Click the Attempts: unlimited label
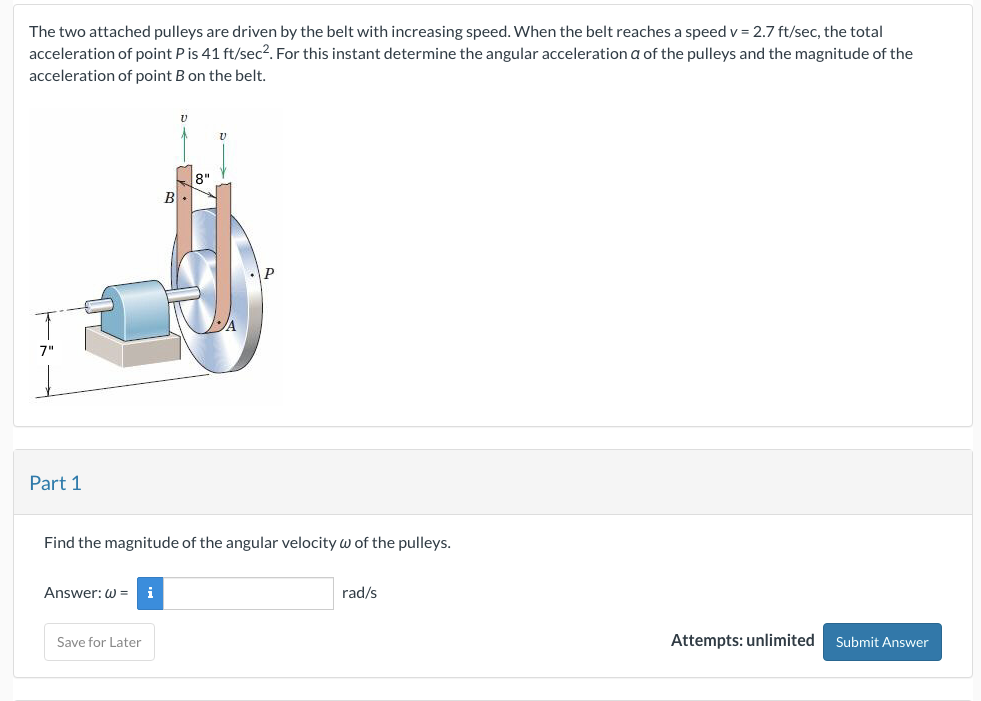 [743, 640]
